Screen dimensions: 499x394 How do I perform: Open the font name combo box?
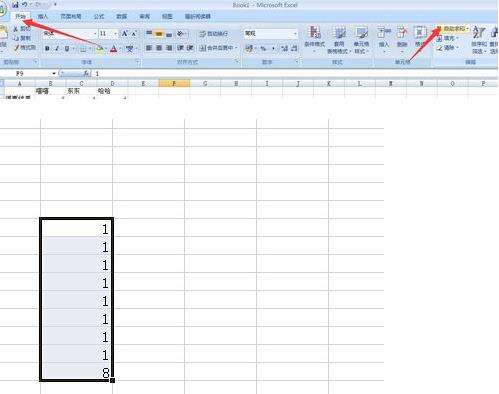click(69, 33)
